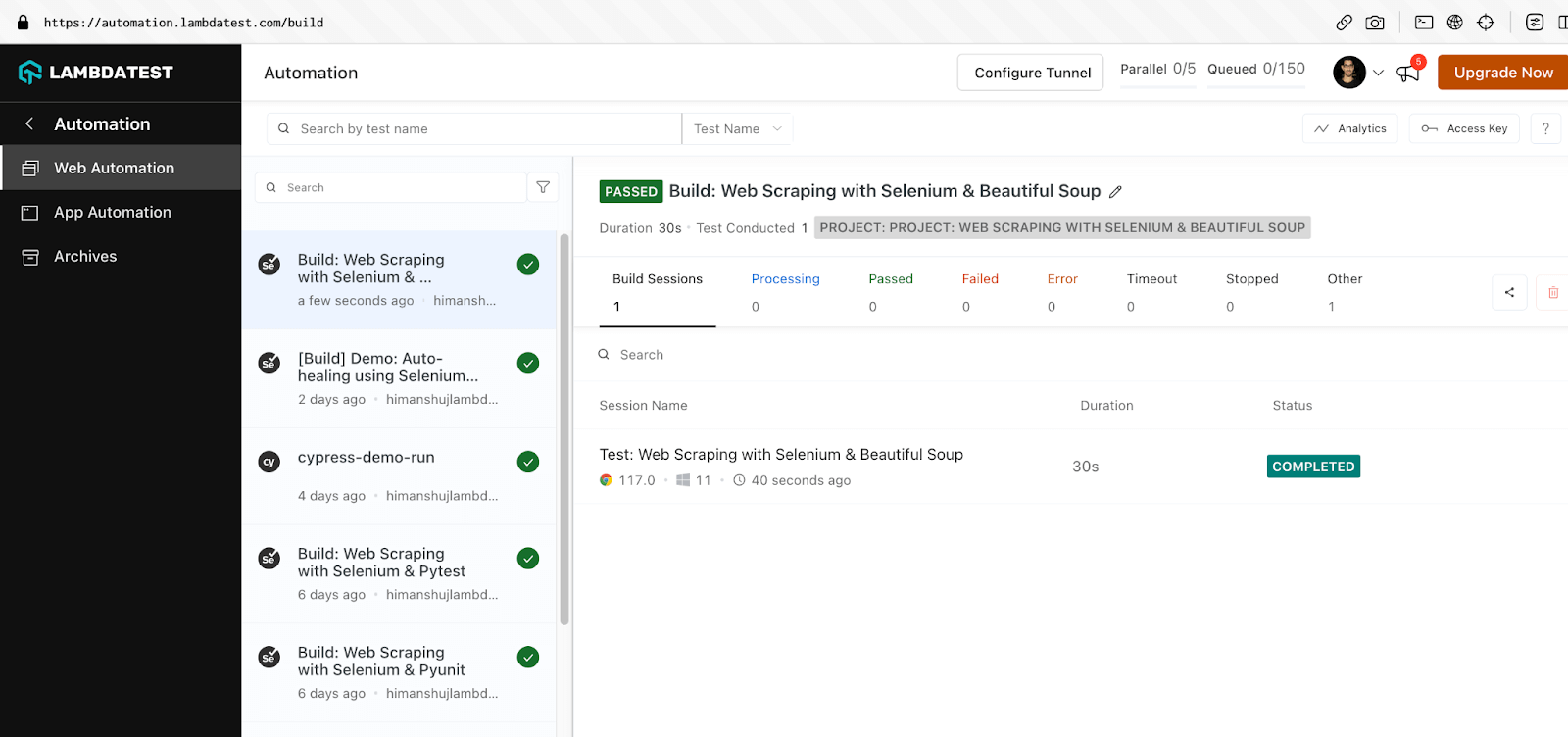Select the Timeout tab
The image size is (1568, 737).
tap(1151, 292)
